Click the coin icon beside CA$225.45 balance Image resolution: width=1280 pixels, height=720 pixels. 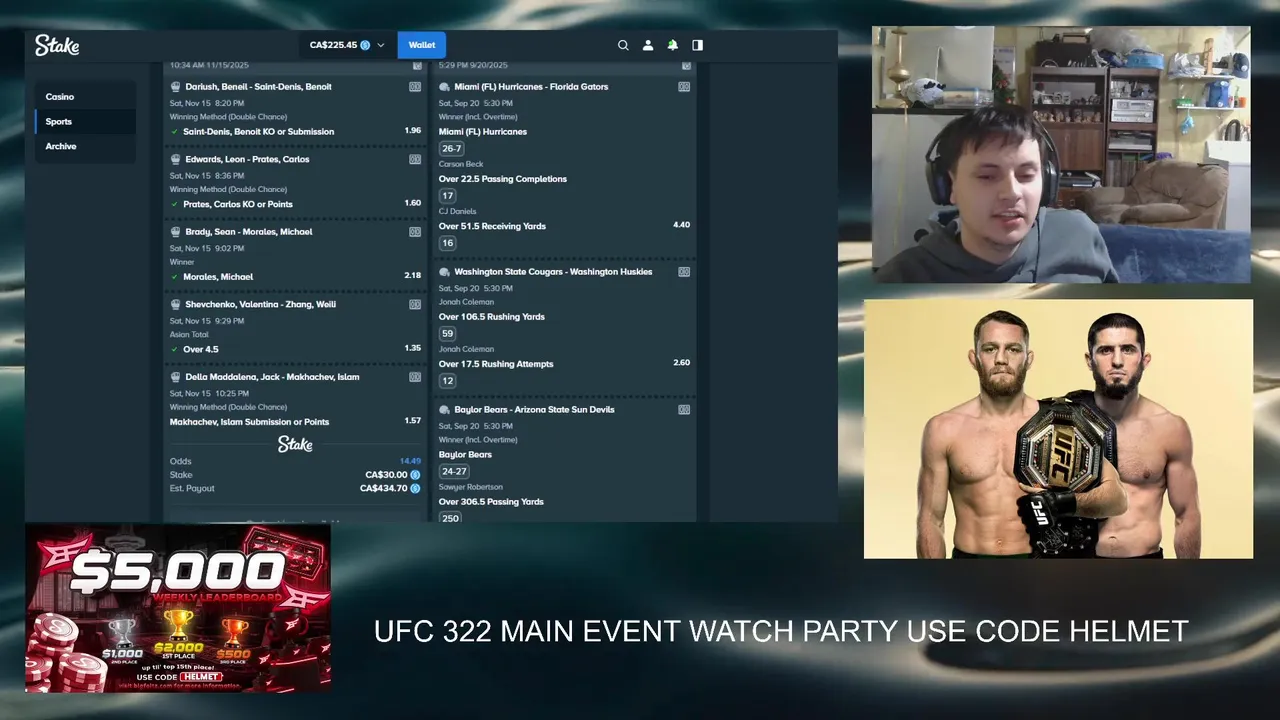365,45
